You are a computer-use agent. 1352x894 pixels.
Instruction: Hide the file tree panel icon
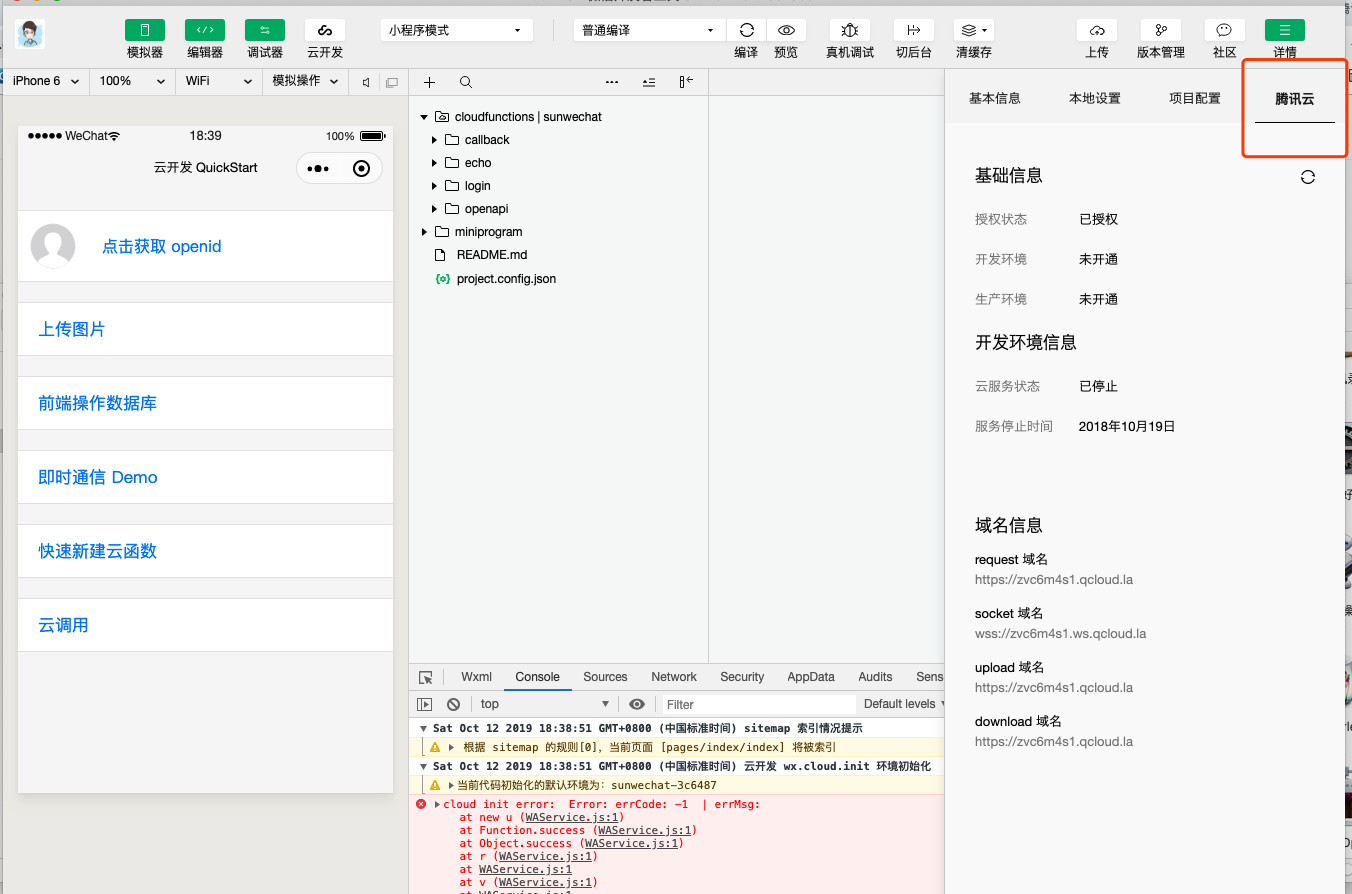click(x=686, y=82)
